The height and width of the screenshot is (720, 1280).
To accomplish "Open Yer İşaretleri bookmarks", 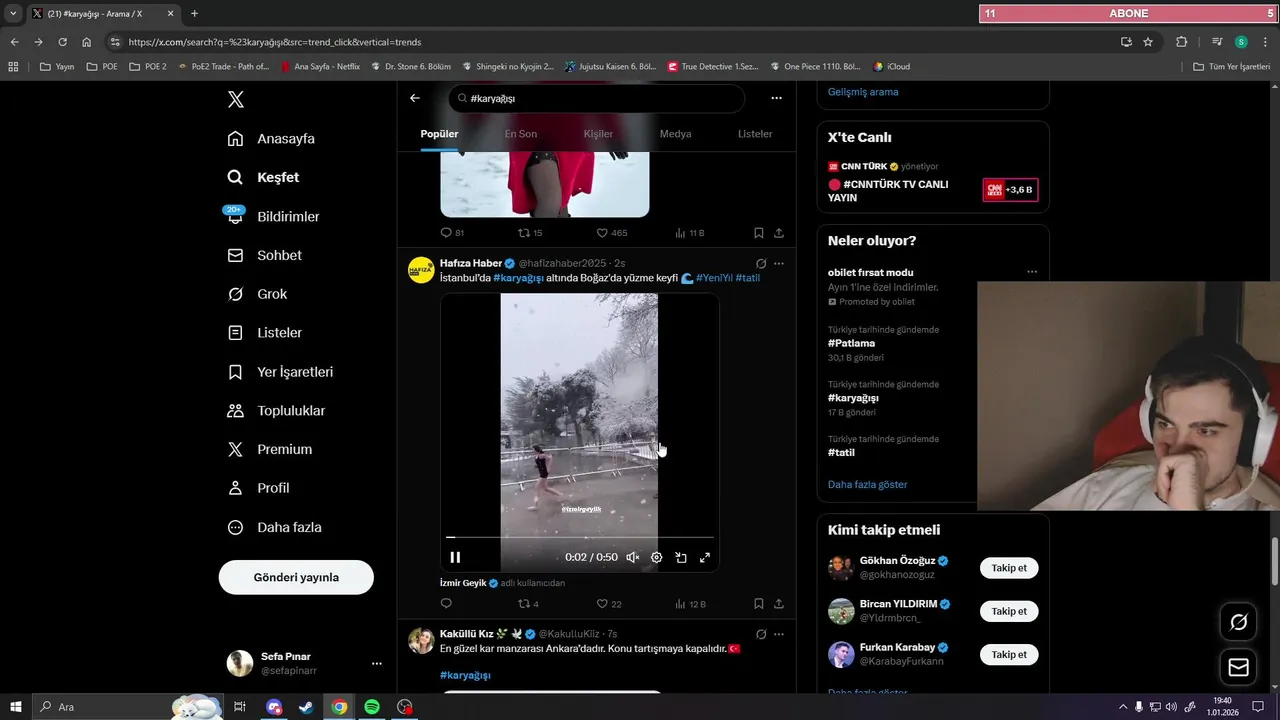I will 280,372.
